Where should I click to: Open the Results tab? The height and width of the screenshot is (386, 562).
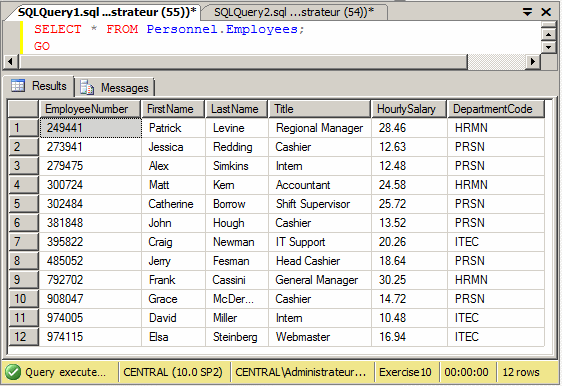coord(39,86)
